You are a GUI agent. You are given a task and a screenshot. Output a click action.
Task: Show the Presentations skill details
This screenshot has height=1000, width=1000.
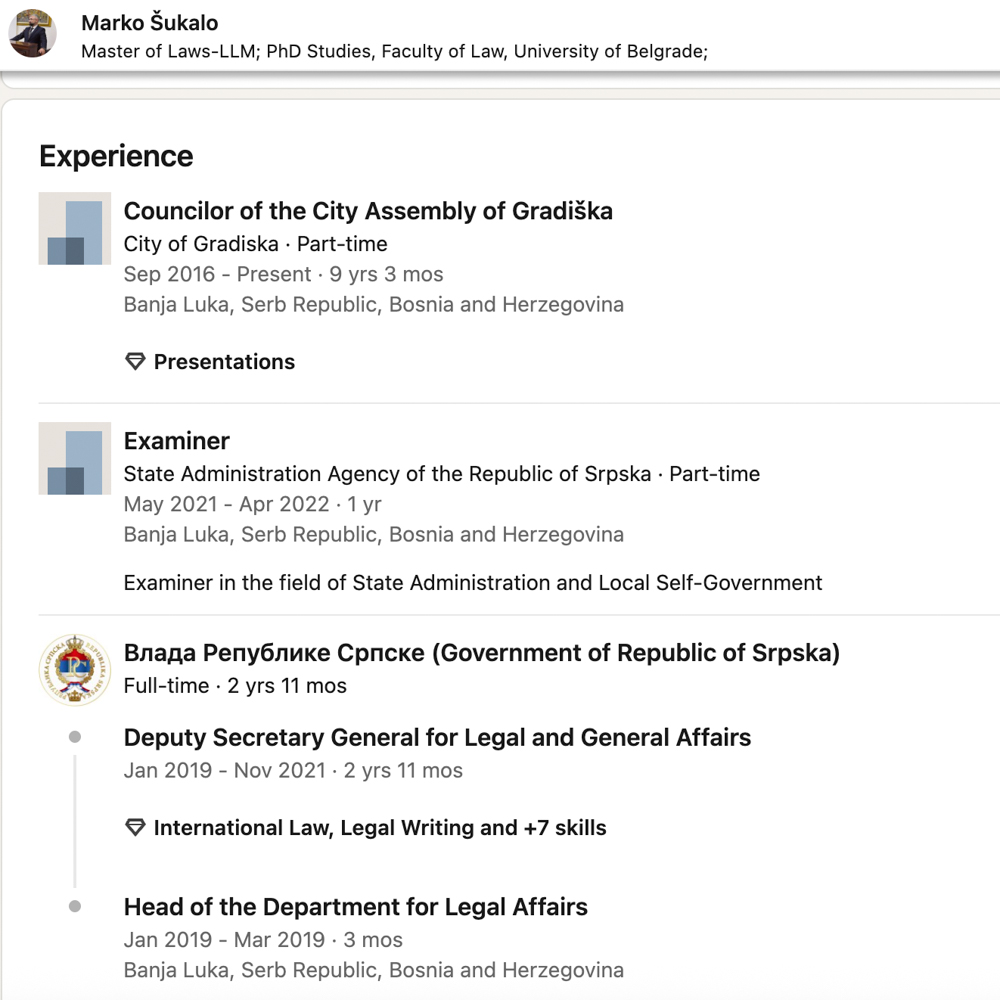tap(224, 362)
